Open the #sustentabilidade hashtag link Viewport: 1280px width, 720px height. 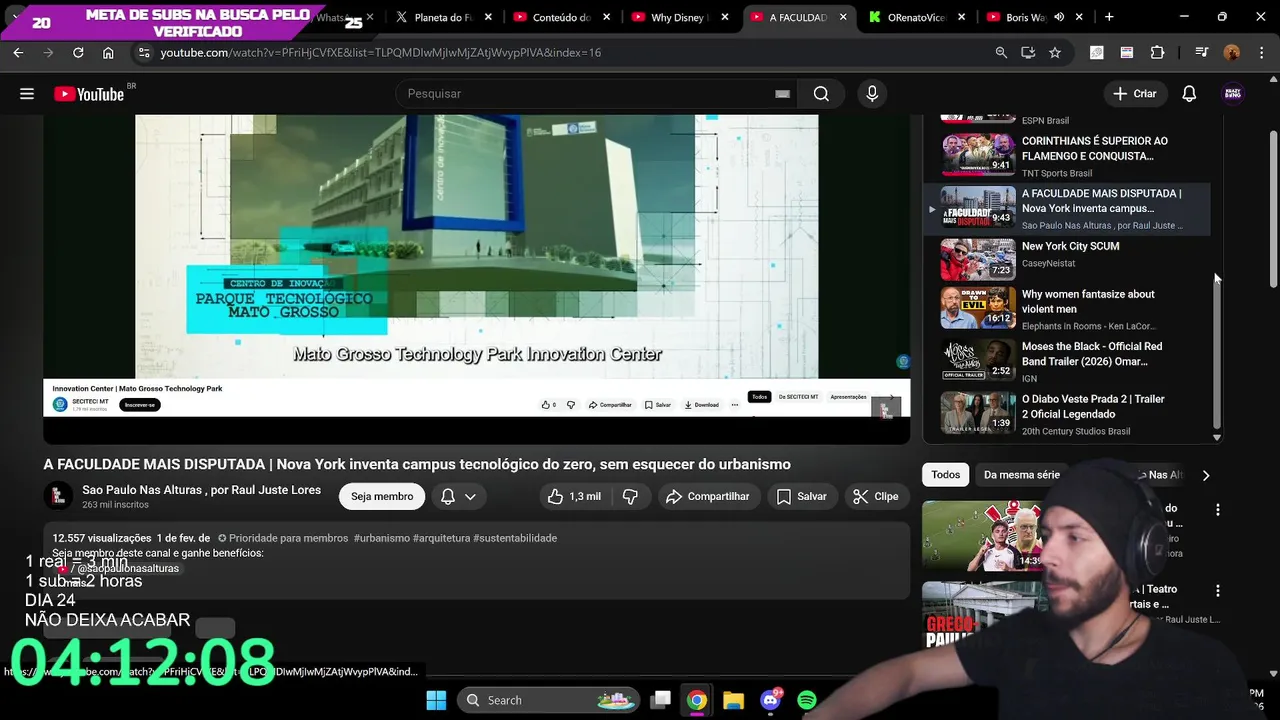point(515,538)
